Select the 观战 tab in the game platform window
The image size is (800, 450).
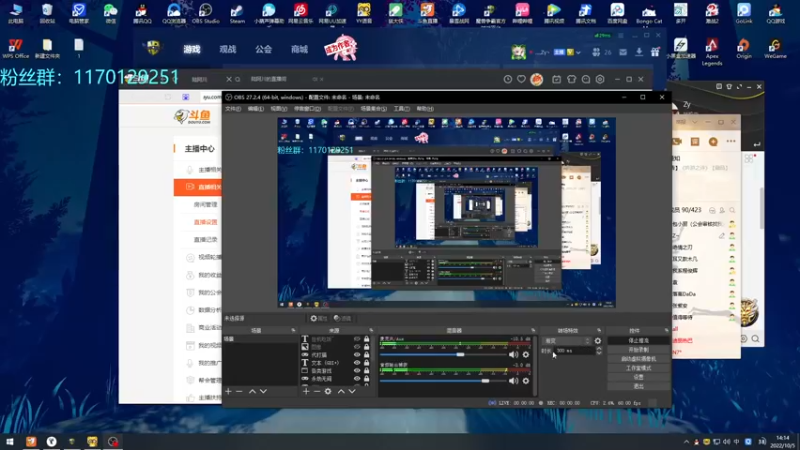pyautogui.click(x=228, y=49)
